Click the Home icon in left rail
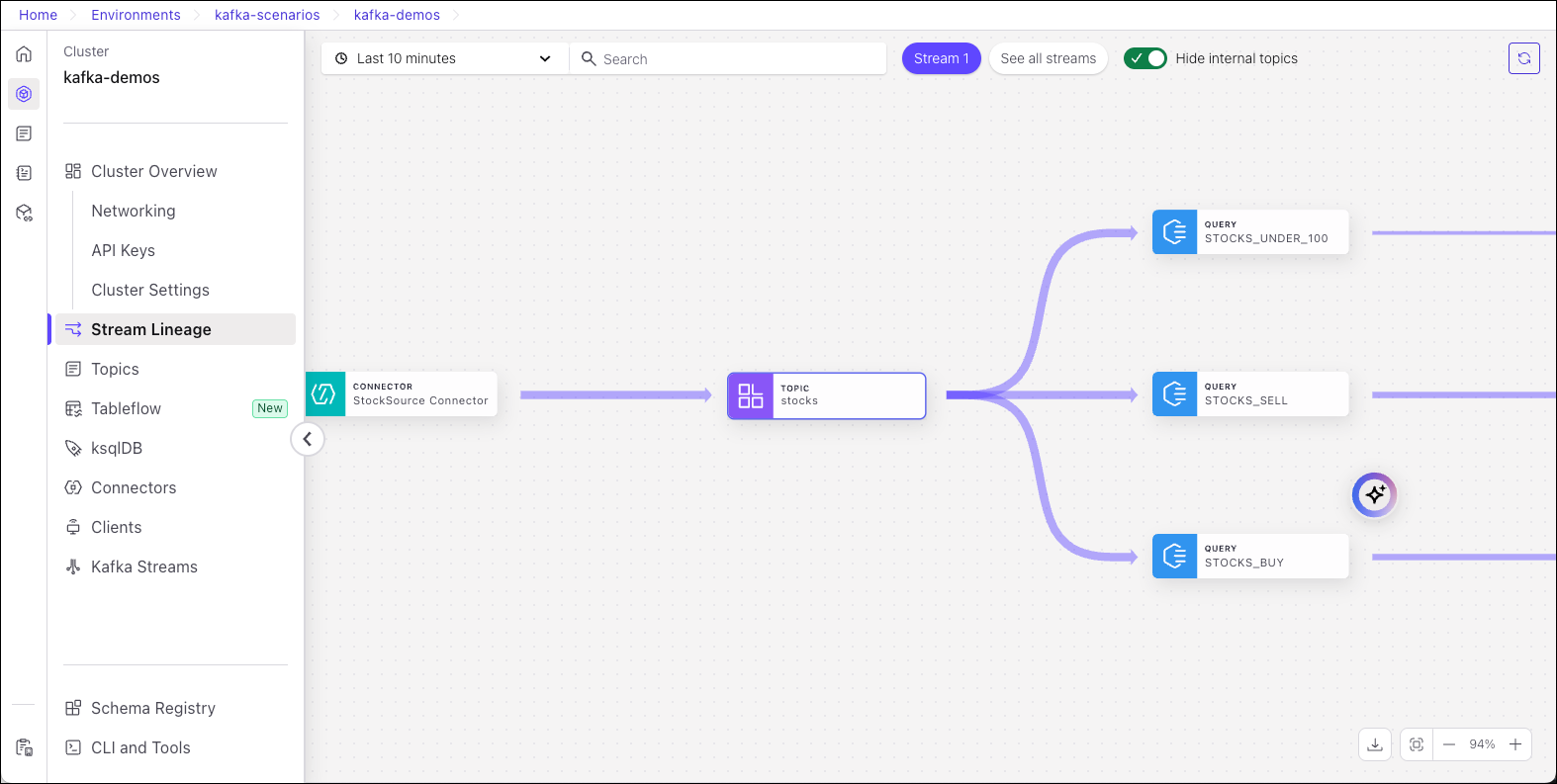This screenshot has width=1557, height=784. [24, 54]
